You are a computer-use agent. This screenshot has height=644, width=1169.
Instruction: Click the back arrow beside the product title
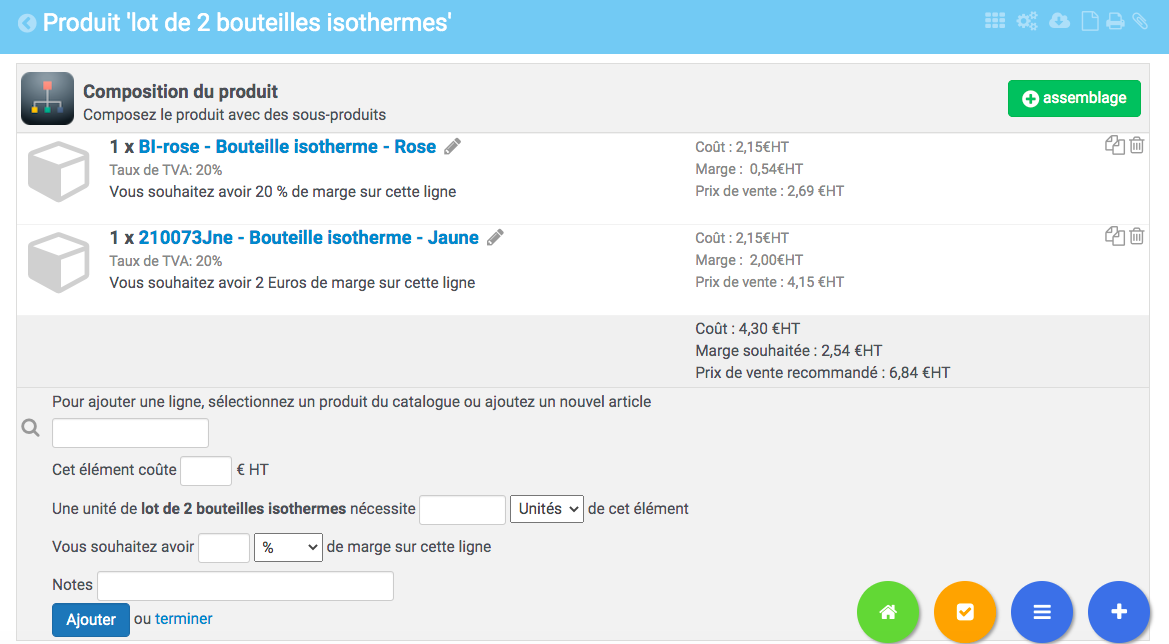27,24
